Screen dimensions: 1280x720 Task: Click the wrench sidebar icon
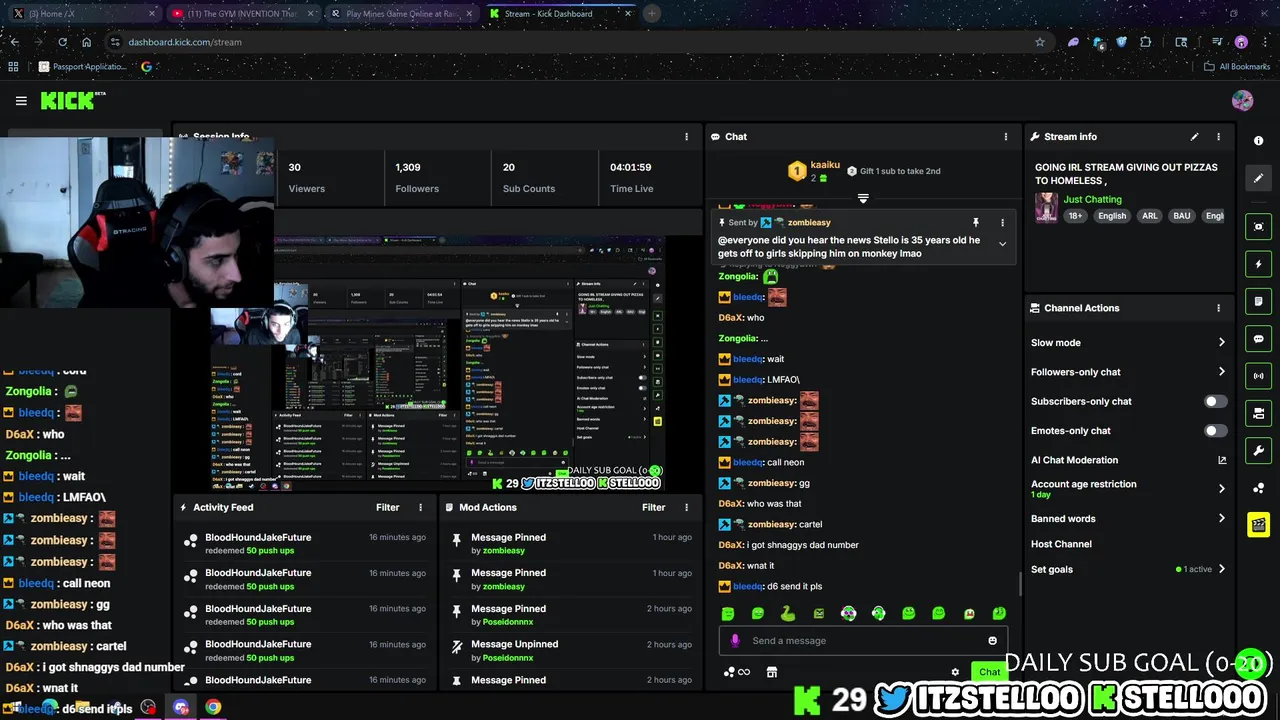[1259, 450]
